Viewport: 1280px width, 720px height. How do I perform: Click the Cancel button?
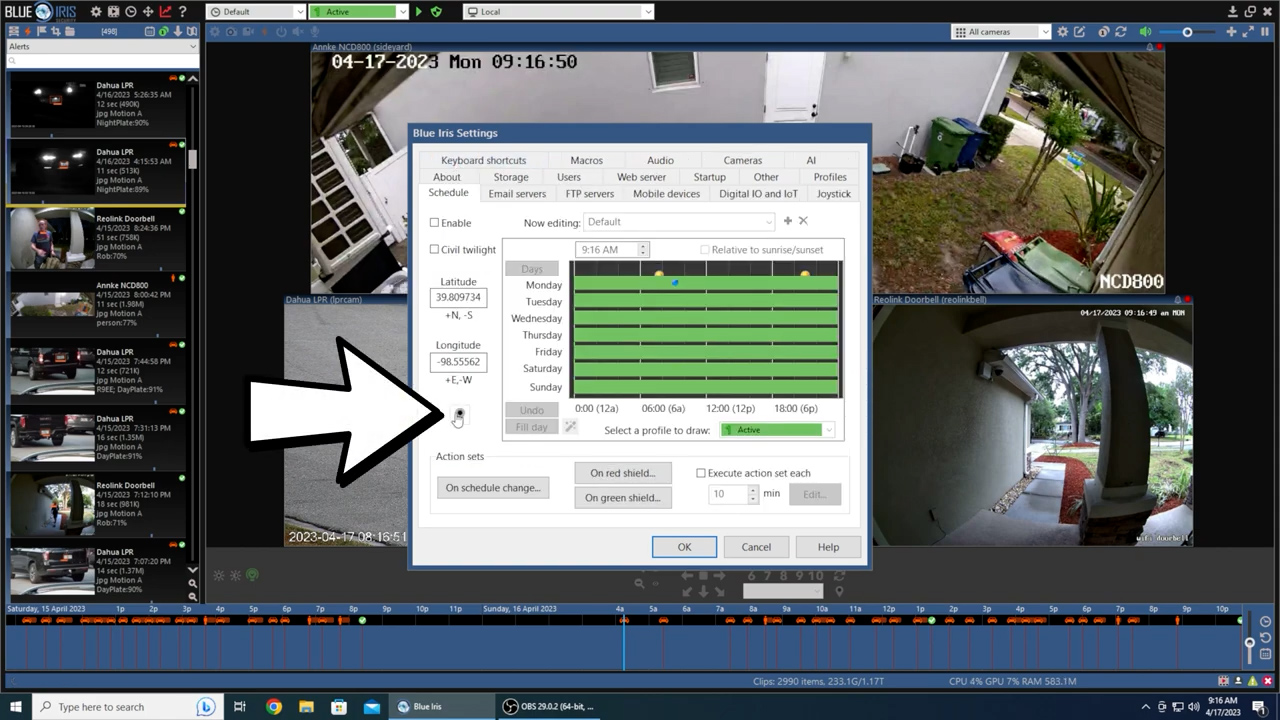point(756,547)
